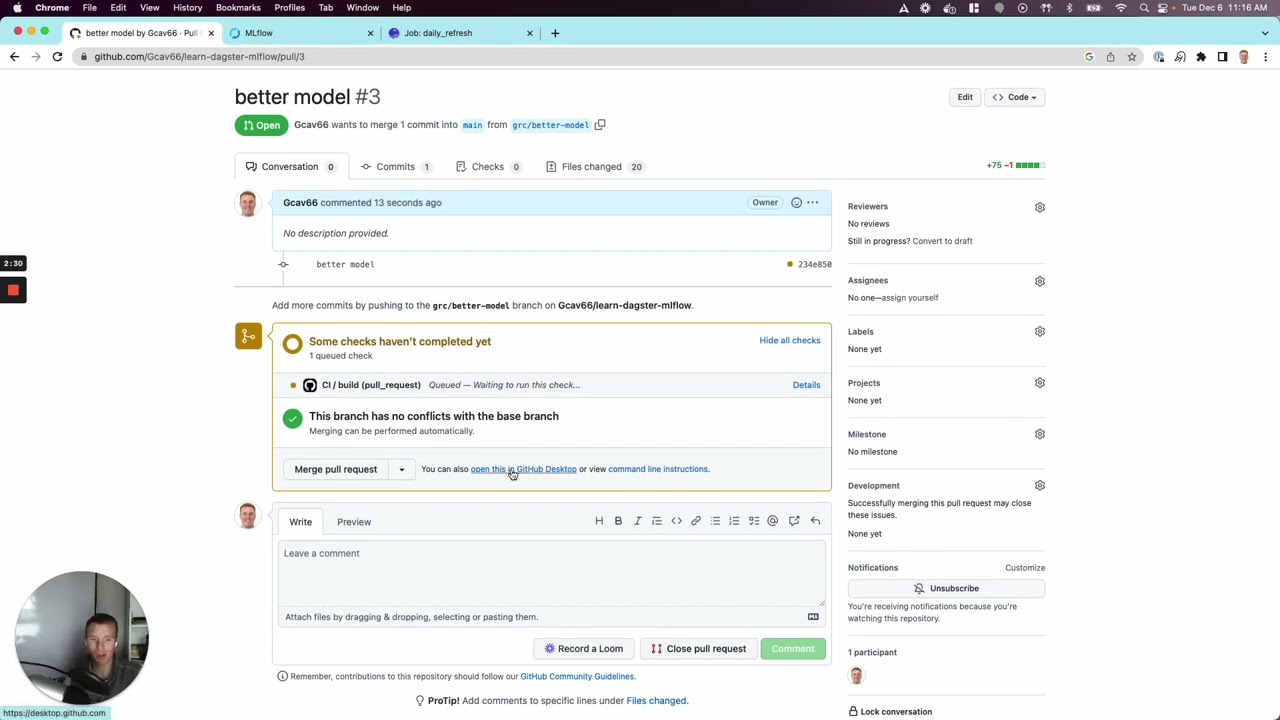Hide all checks
1280x720 pixels.
pyautogui.click(x=789, y=340)
